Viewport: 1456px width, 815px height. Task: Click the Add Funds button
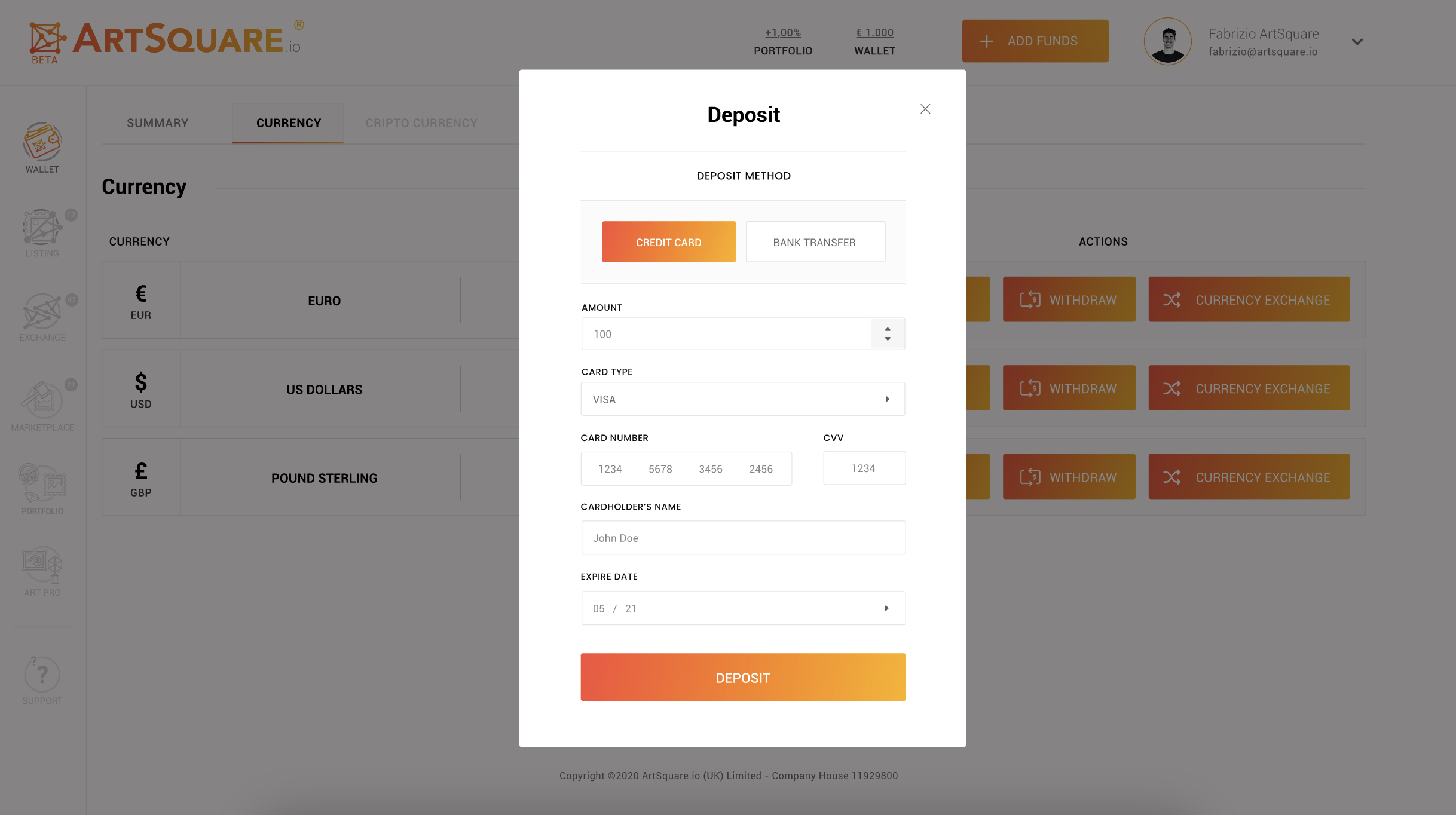[1035, 41]
